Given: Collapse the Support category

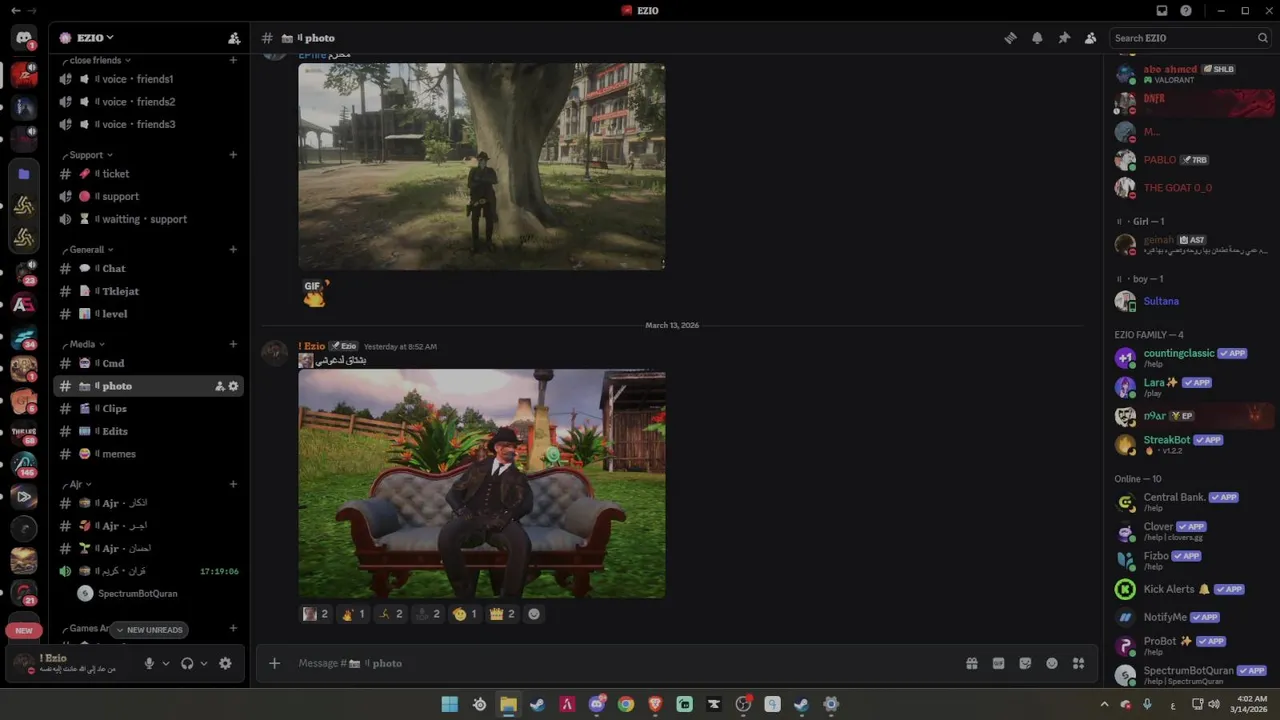Looking at the screenshot, I should coord(88,155).
